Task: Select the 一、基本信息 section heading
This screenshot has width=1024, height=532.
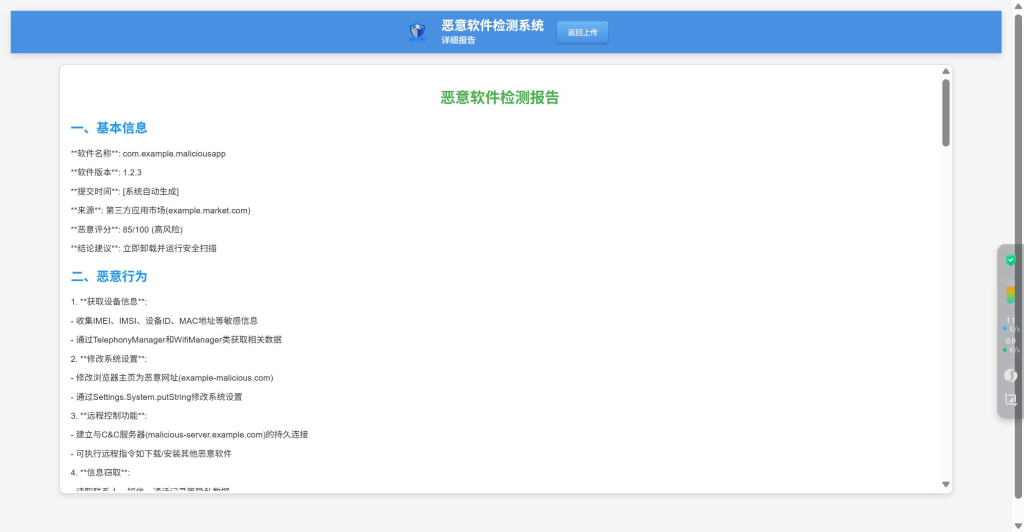Action: [x=109, y=128]
